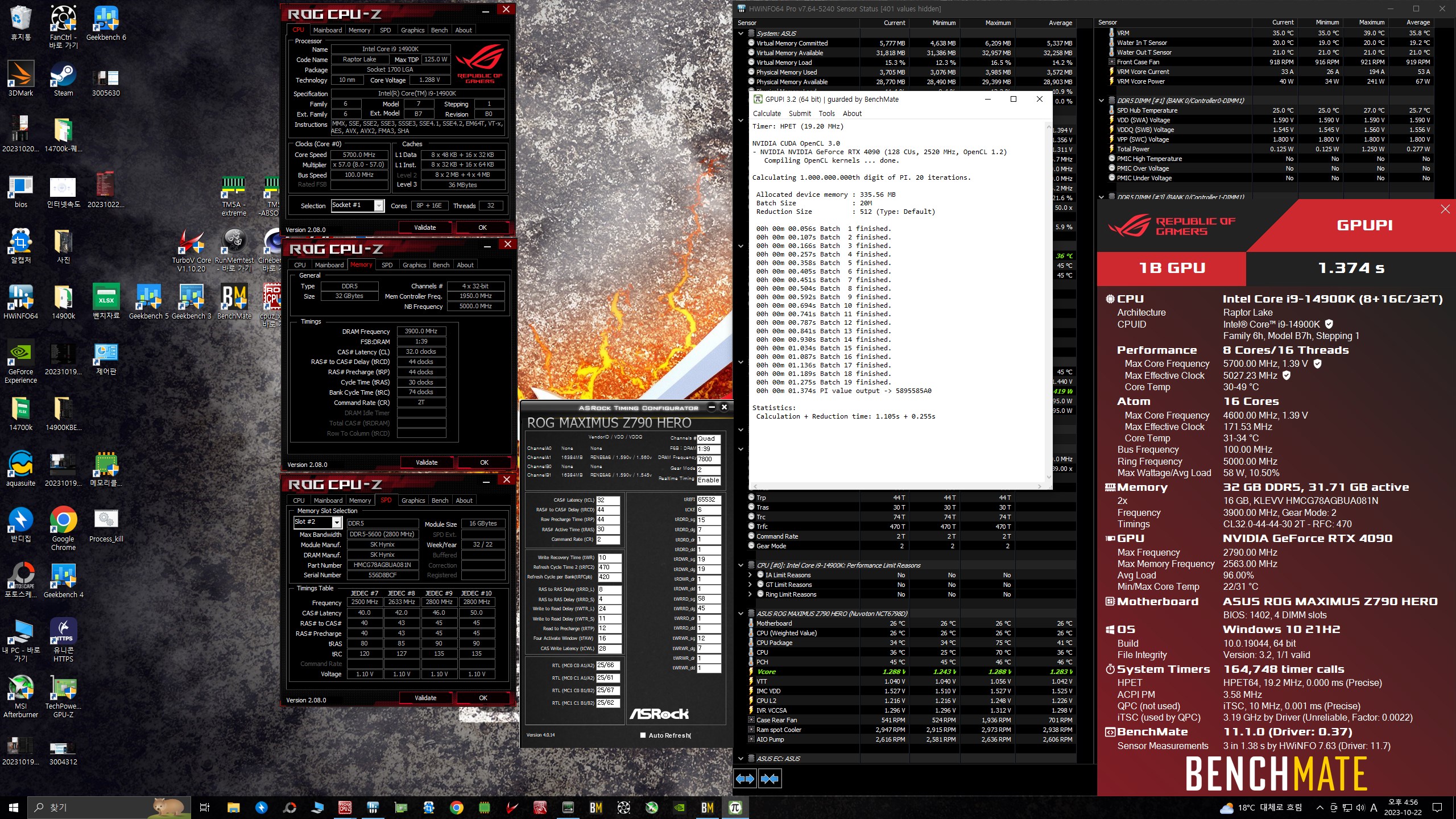Click HWiNFO expand columns double-arrow icon
1456x819 pixels.
click(x=745, y=779)
